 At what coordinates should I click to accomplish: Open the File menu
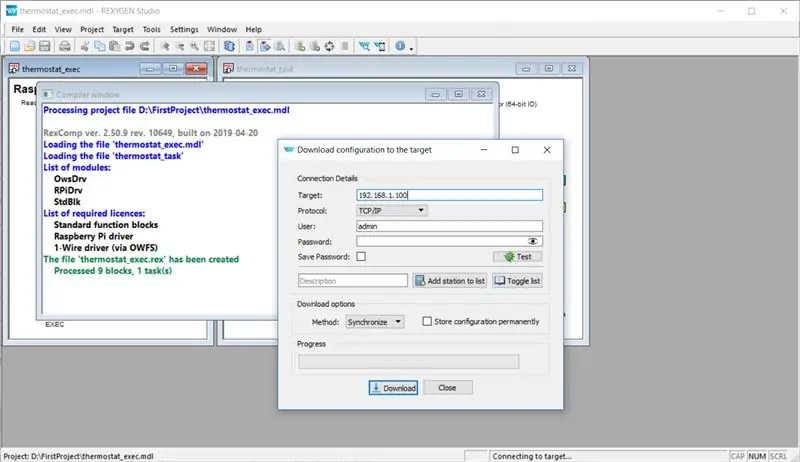click(17, 30)
